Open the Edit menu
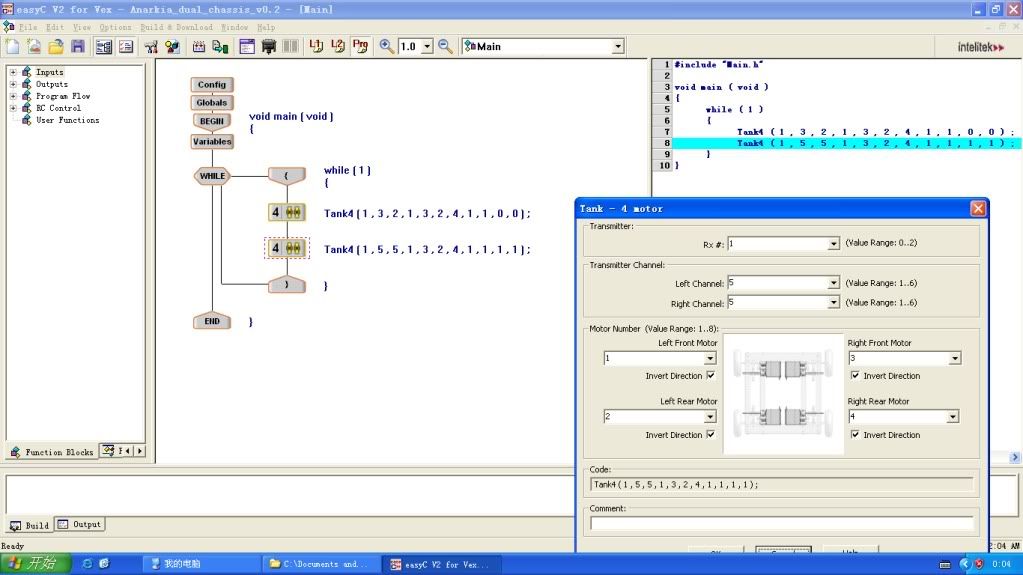Image resolution: width=1023 pixels, height=575 pixels. pyautogui.click(x=55, y=27)
